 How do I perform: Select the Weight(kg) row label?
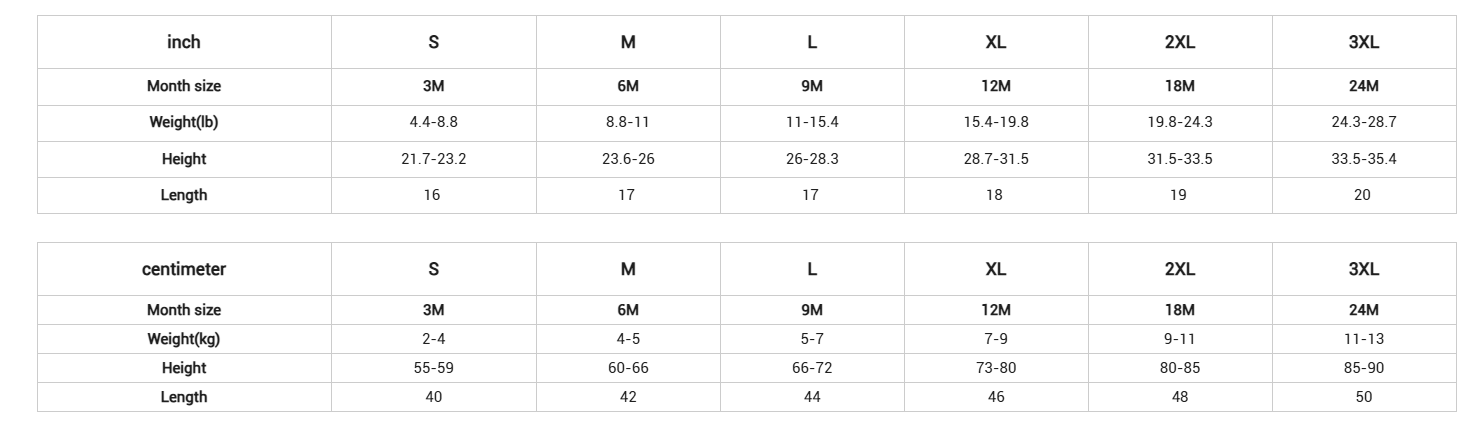point(184,339)
